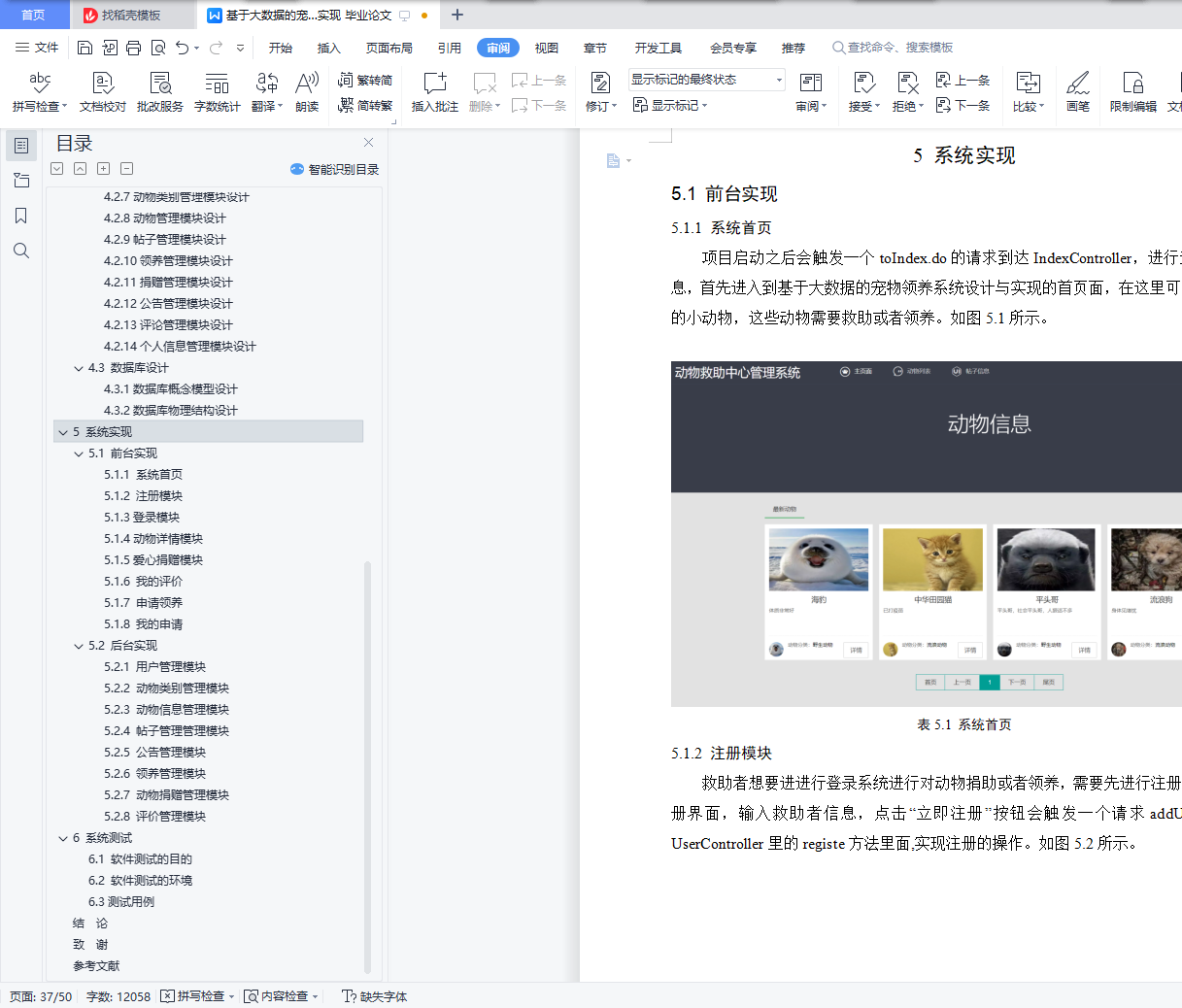Toggle track changes (修订)
This screenshot has height=1008, width=1182.
[x=600, y=92]
